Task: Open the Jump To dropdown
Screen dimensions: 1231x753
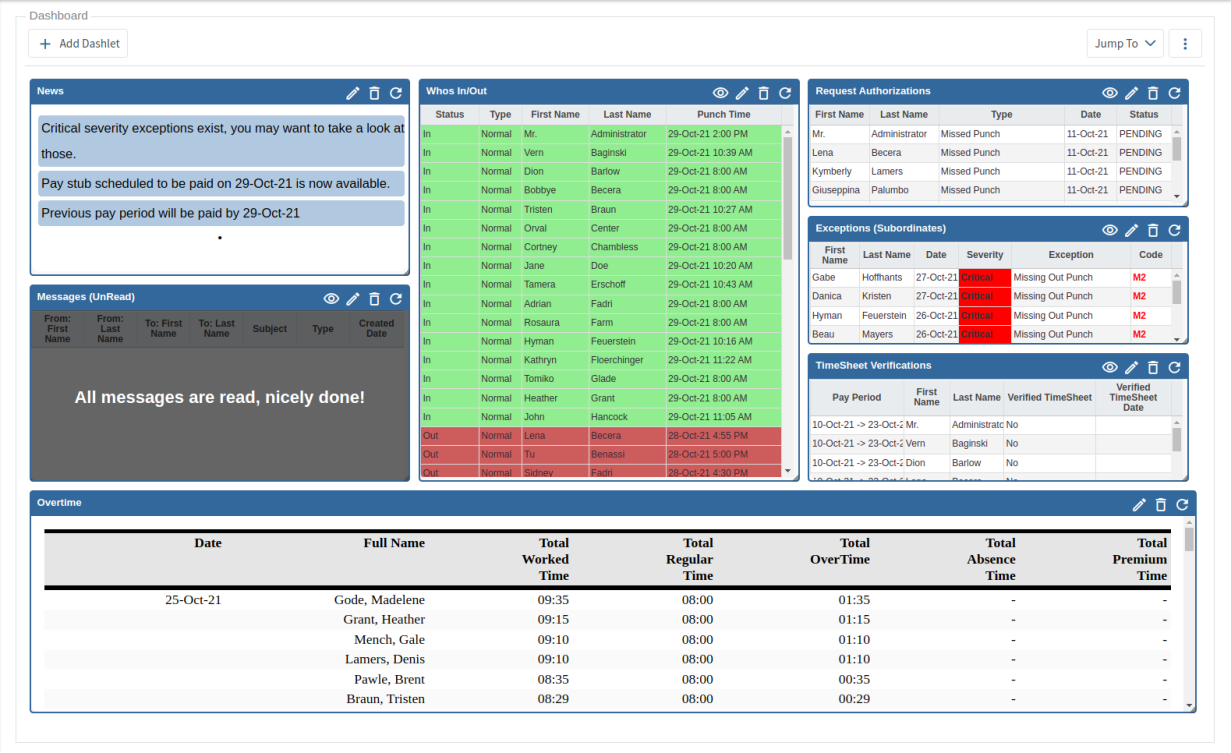Action: point(1125,44)
